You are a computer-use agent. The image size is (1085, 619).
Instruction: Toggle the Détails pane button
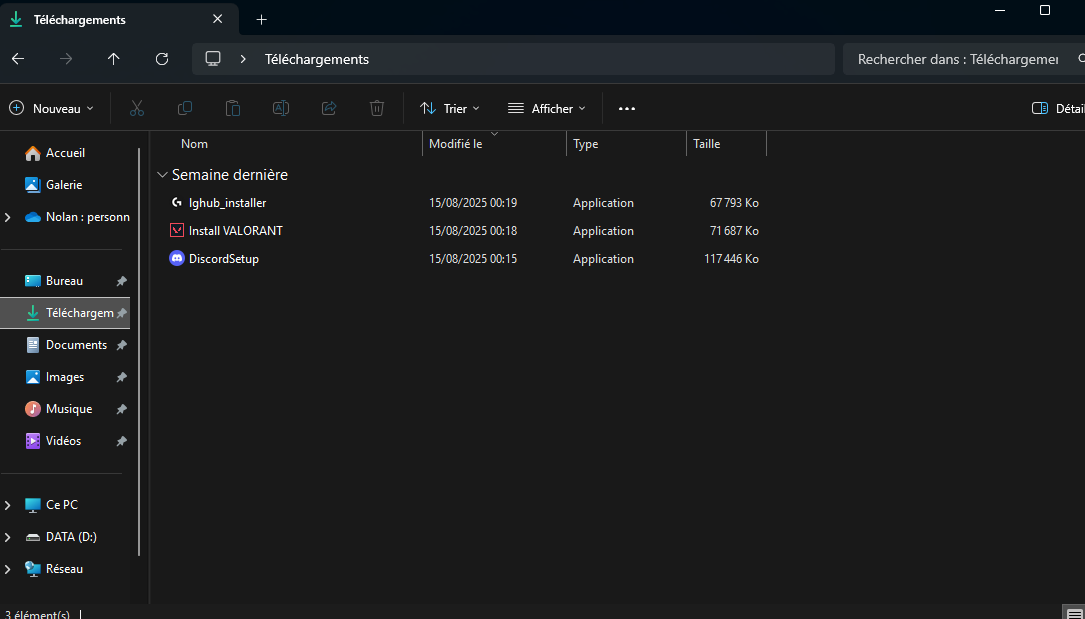1057,109
